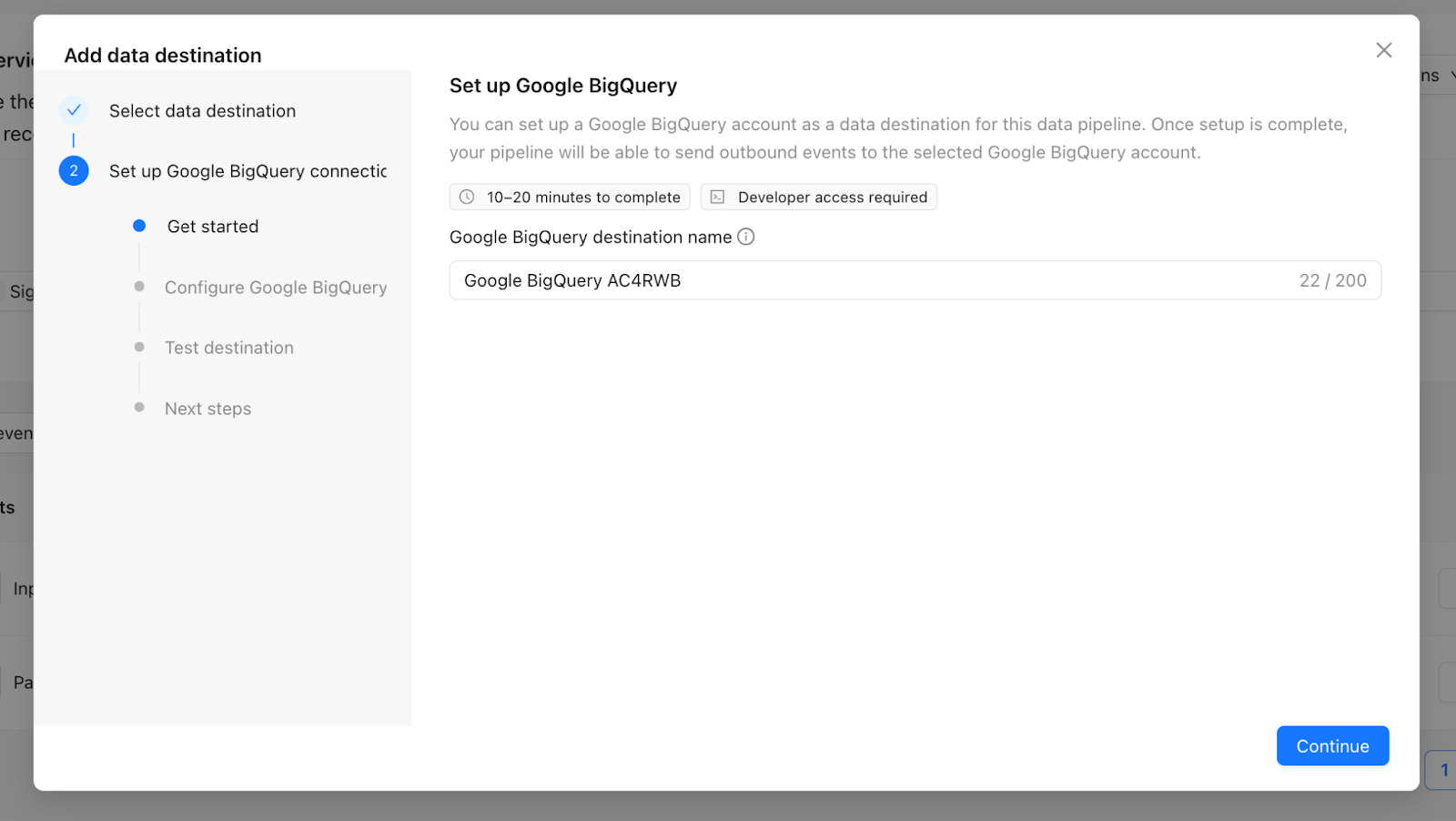Screen dimensions: 1456x821
Task: Click the Google BigQuery destination name label
Action: tap(591, 237)
